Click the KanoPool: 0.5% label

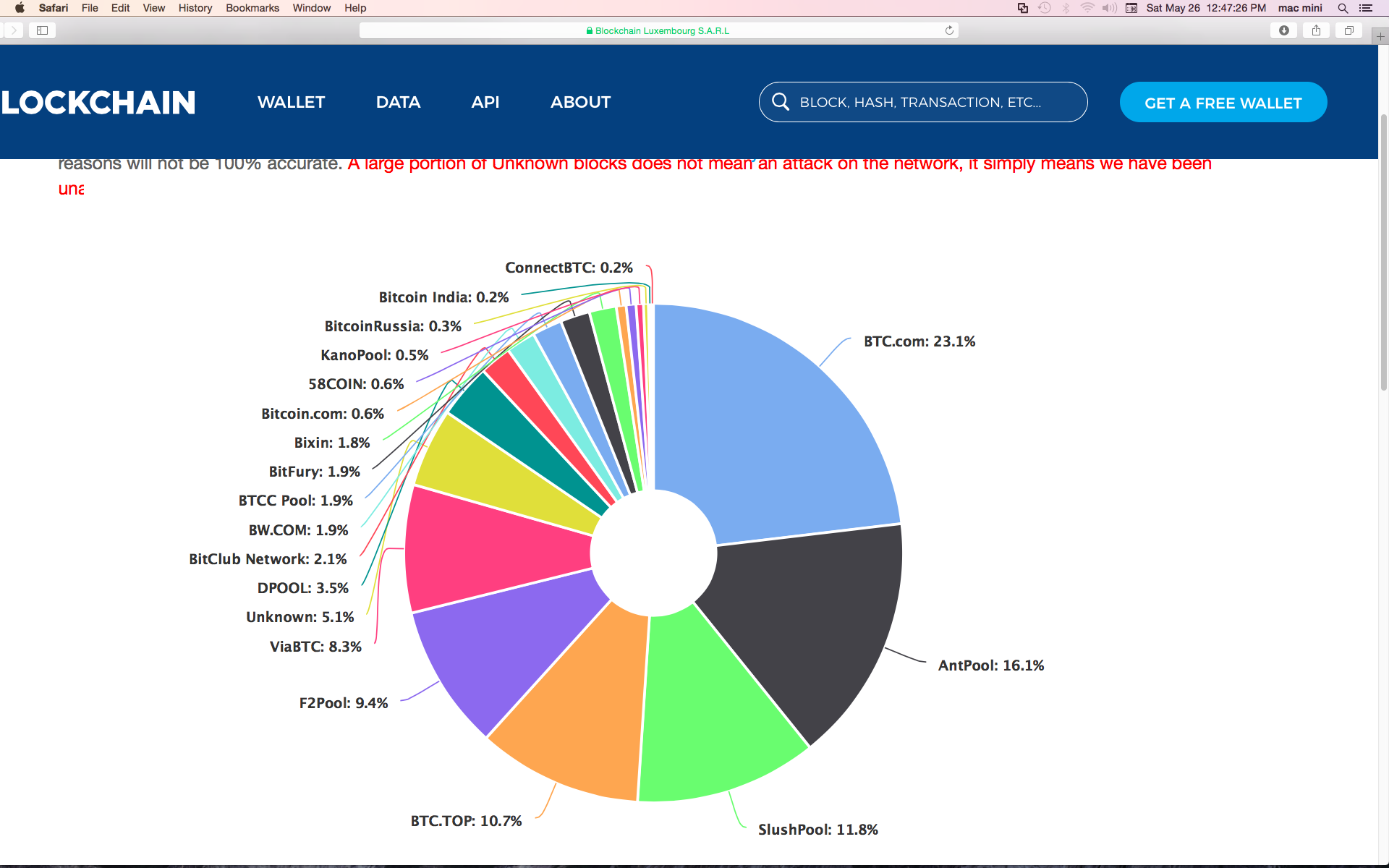click(x=375, y=355)
